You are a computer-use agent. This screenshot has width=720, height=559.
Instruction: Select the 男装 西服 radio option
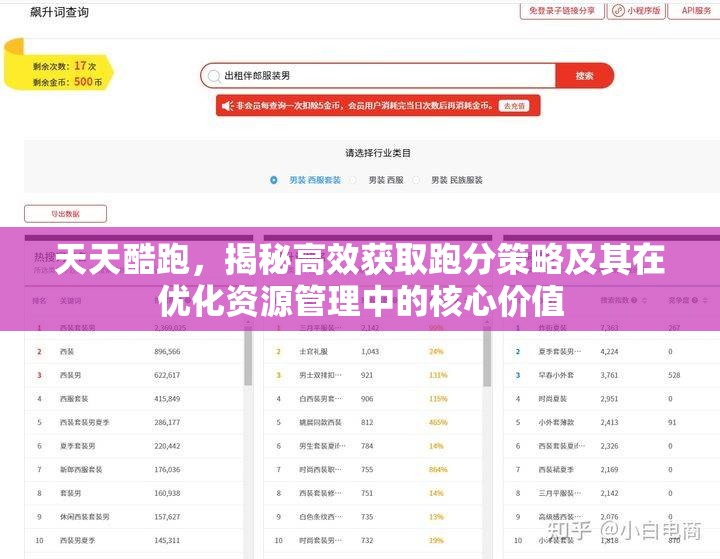tap(353, 180)
